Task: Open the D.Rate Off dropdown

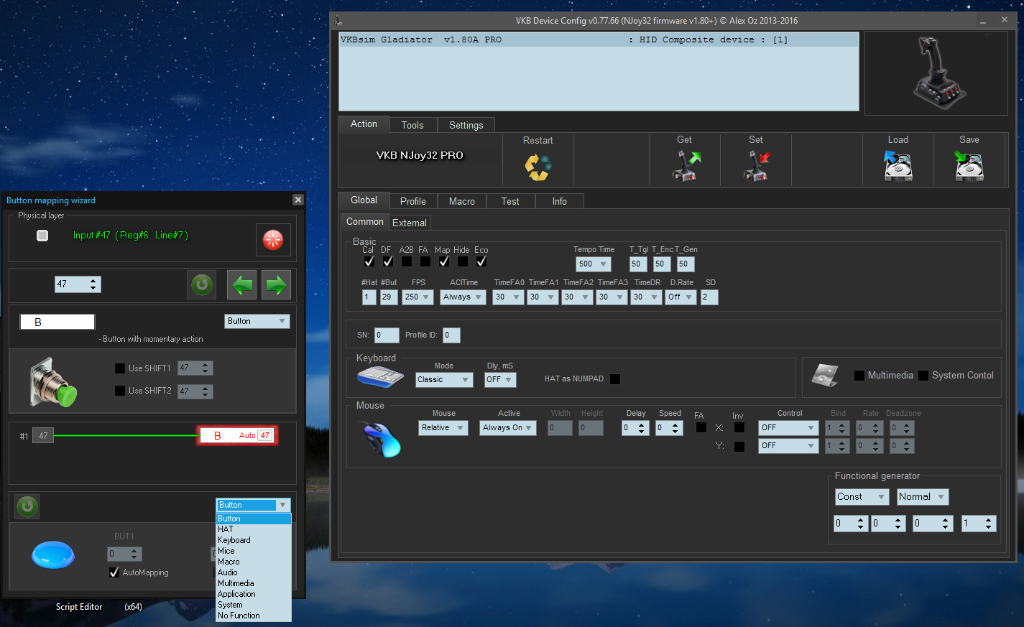Action: tap(680, 297)
